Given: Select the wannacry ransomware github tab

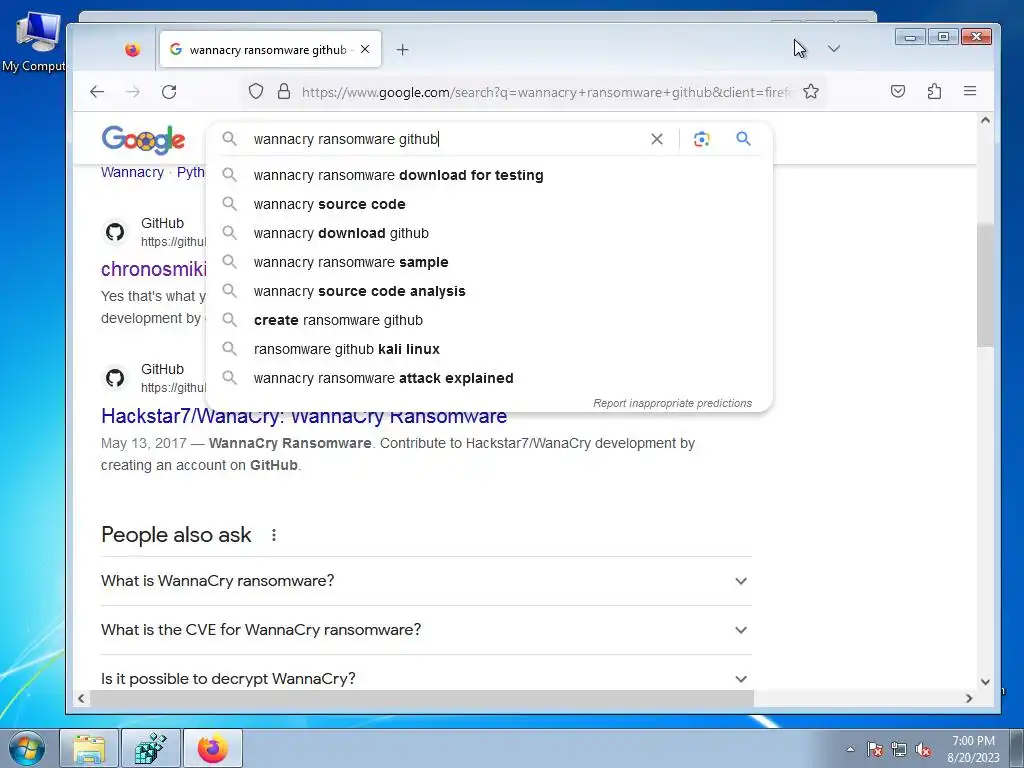Looking at the screenshot, I should [x=270, y=50].
